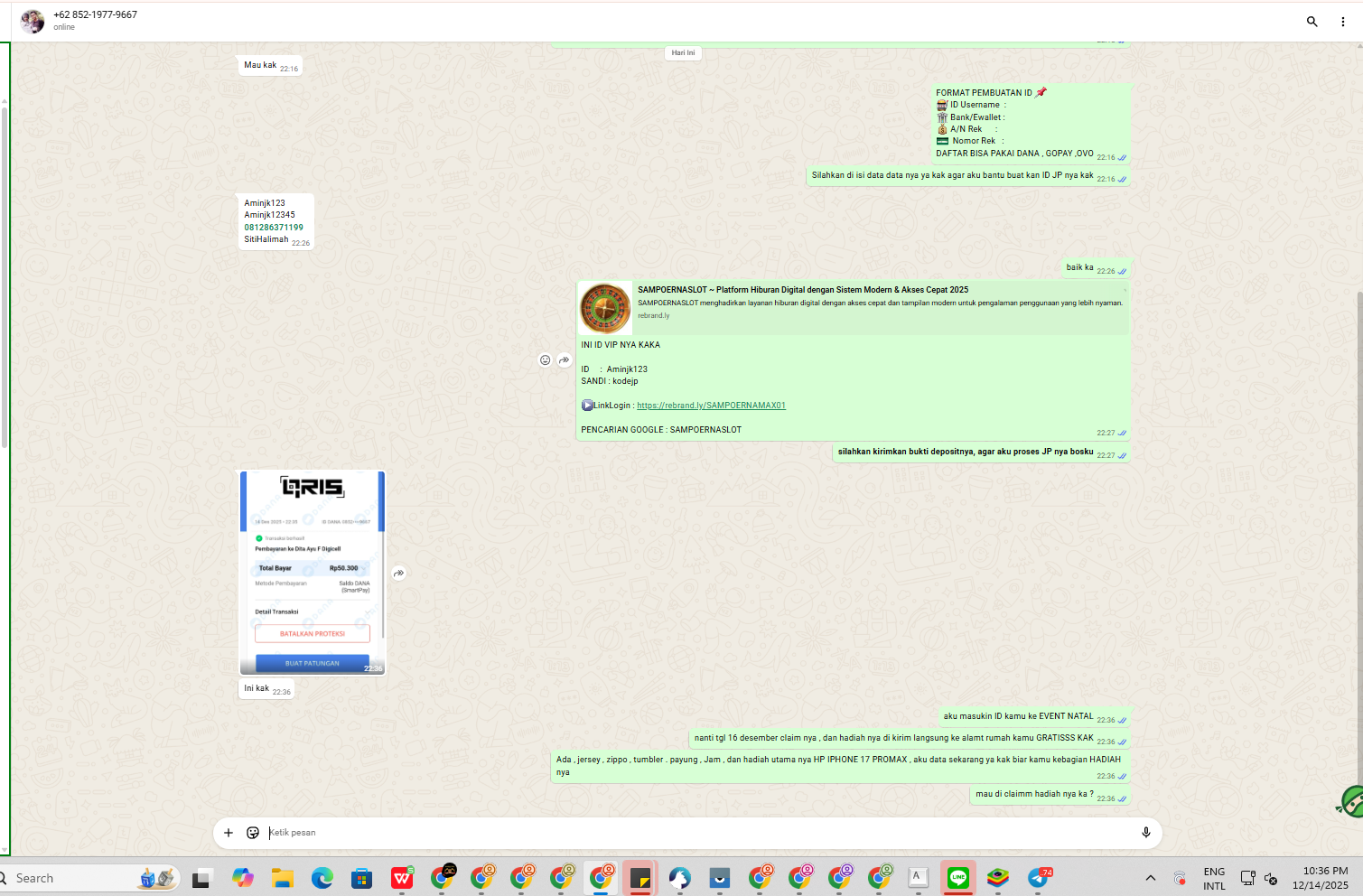Image resolution: width=1363 pixels, height=896 pixels.
Task: Open the SAMPOERNASLOT link preview title
Action: 803,290
